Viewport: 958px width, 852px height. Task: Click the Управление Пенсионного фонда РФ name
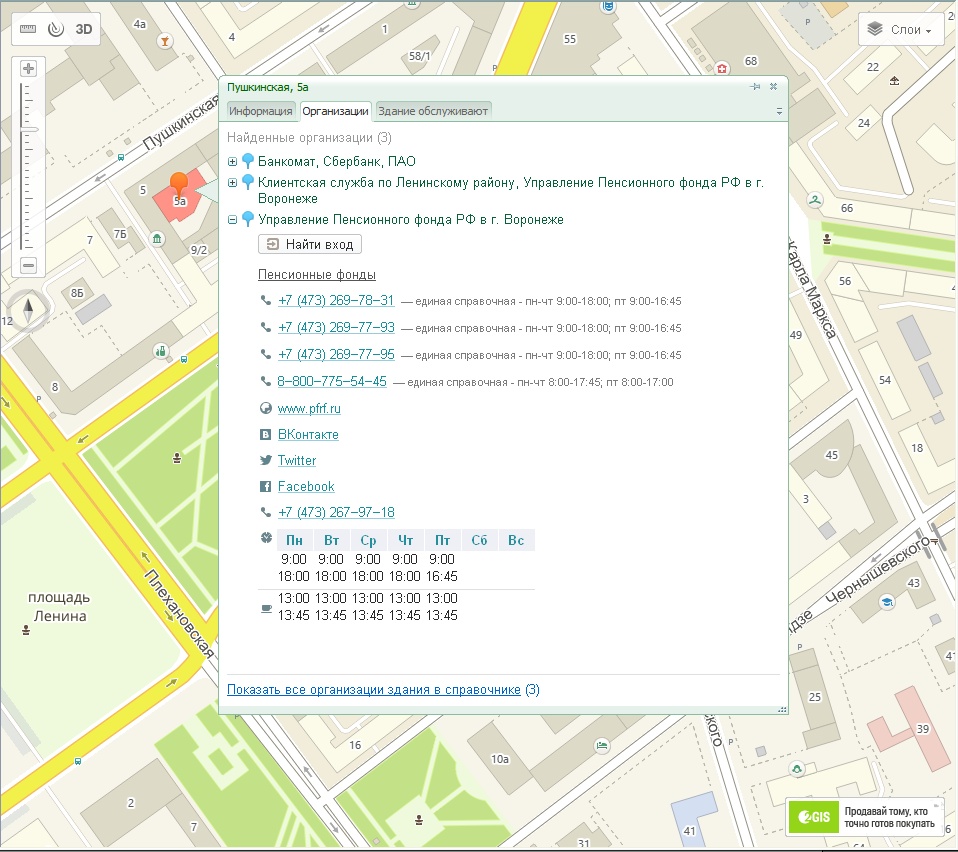click(411, 220)
